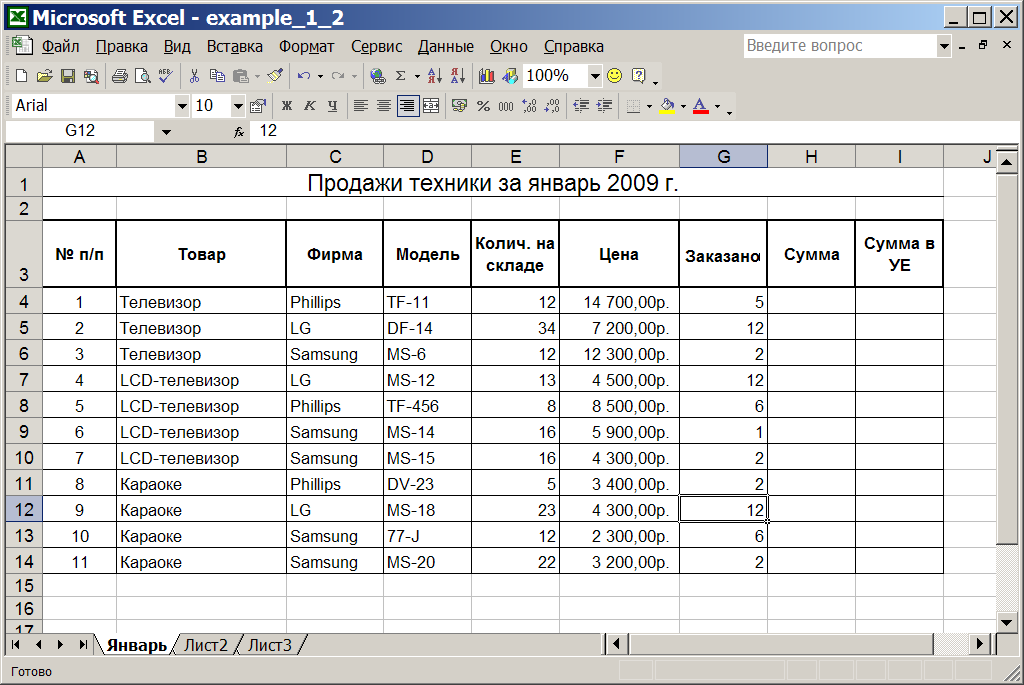Click the yellow smiley face icon
Viewport: 1024px width, 685px height.
coord(615,76)
